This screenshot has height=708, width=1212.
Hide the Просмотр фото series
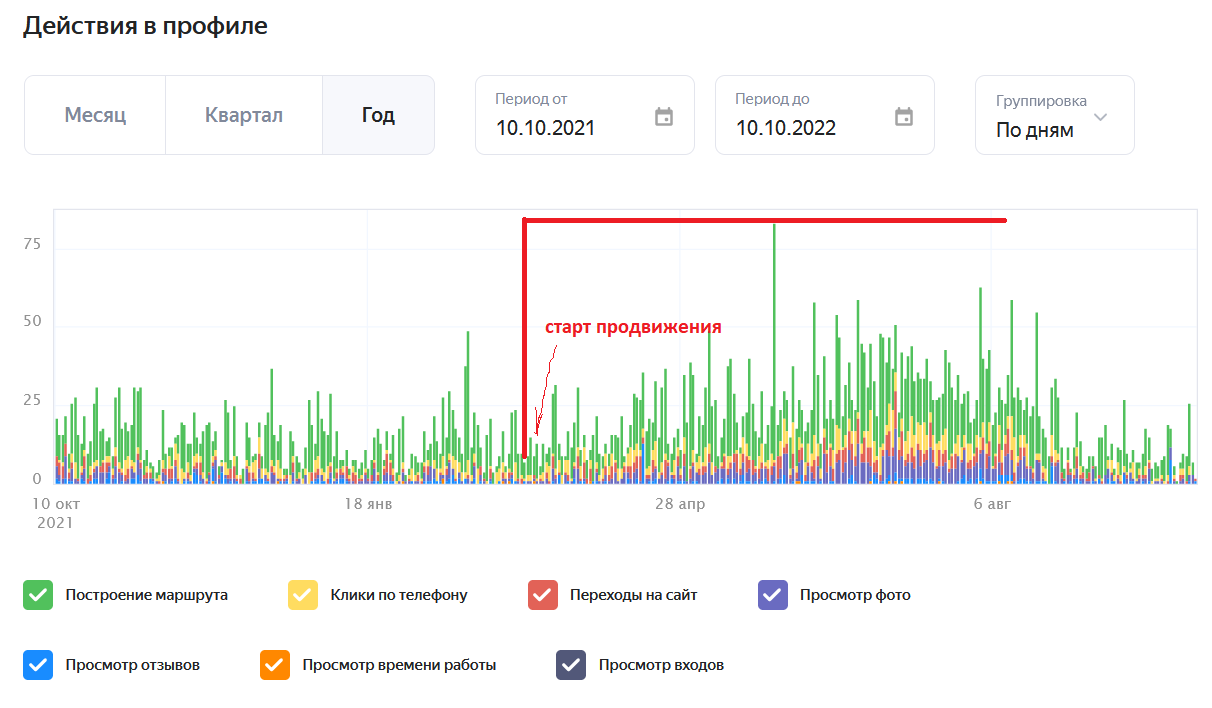click(773, 595)
